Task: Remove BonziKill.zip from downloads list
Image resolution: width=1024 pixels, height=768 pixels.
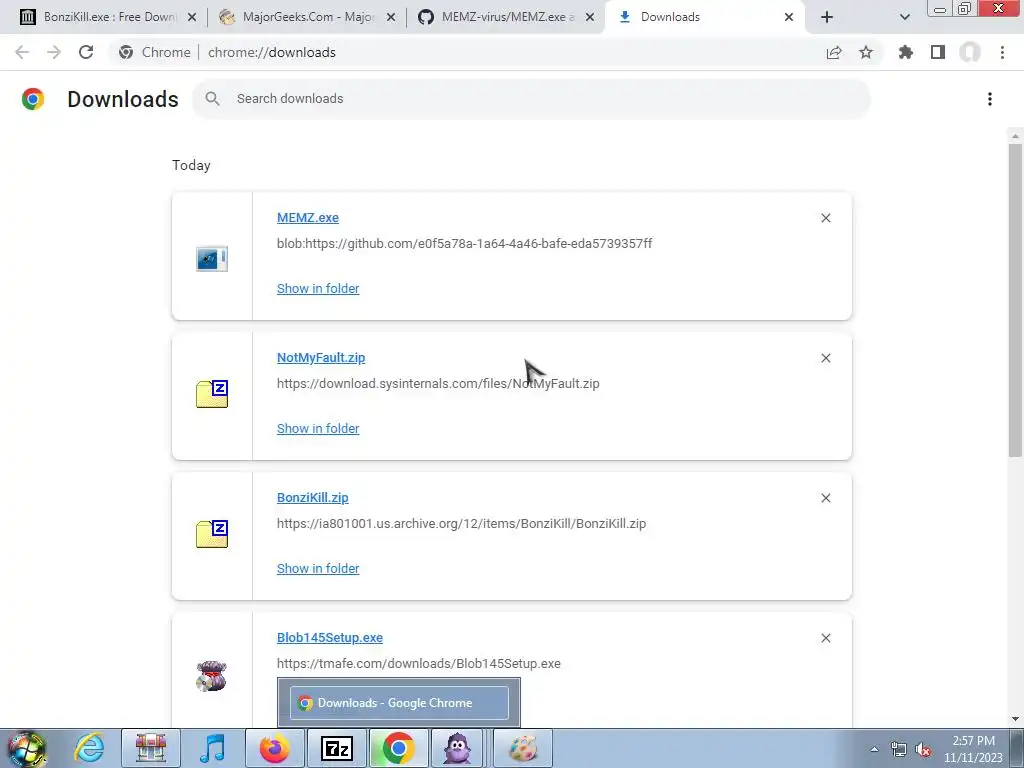Action: tap(825, 498)
